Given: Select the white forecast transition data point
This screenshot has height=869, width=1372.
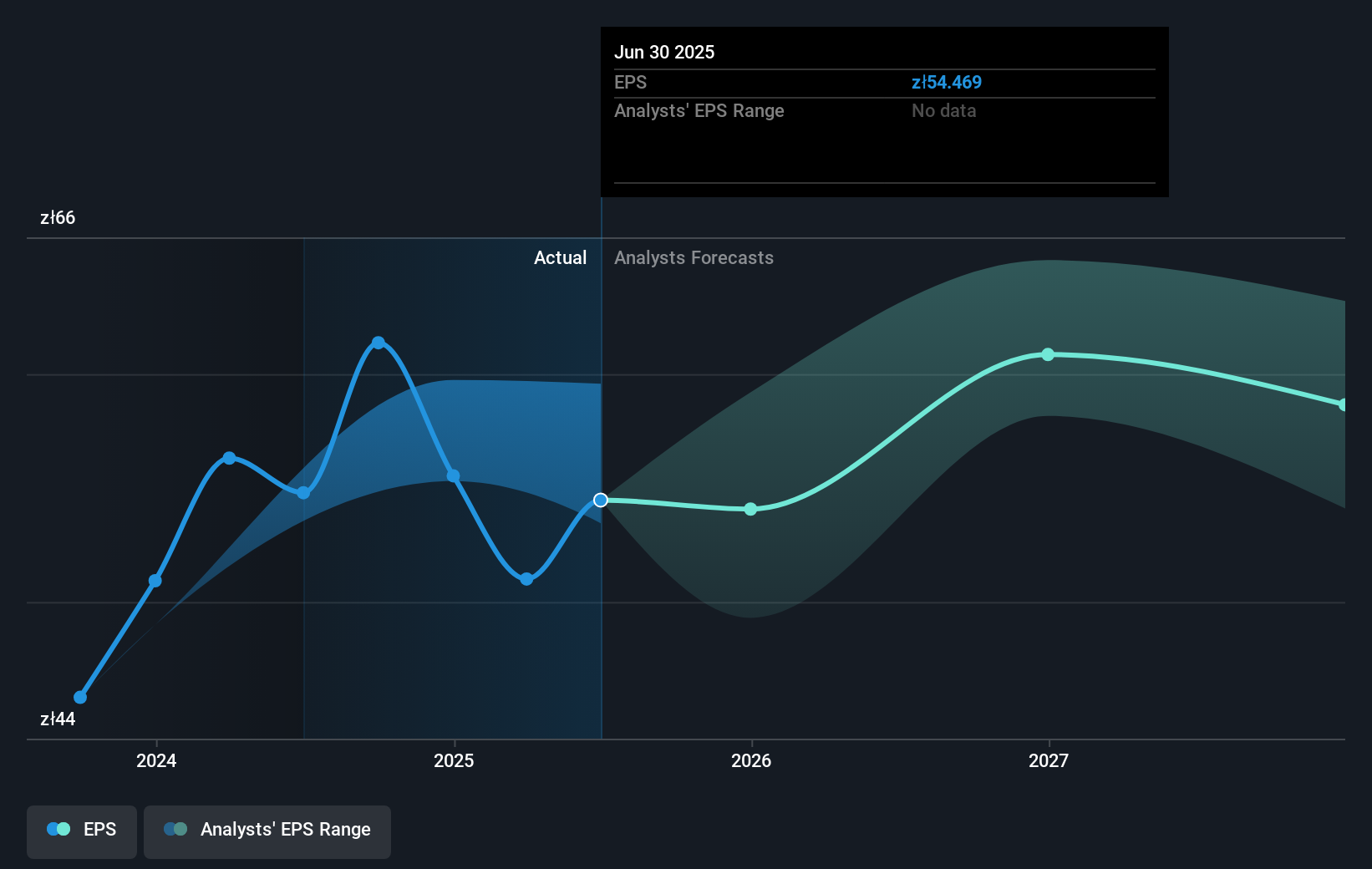Looking at the screenshot, I should pos(600,501).
